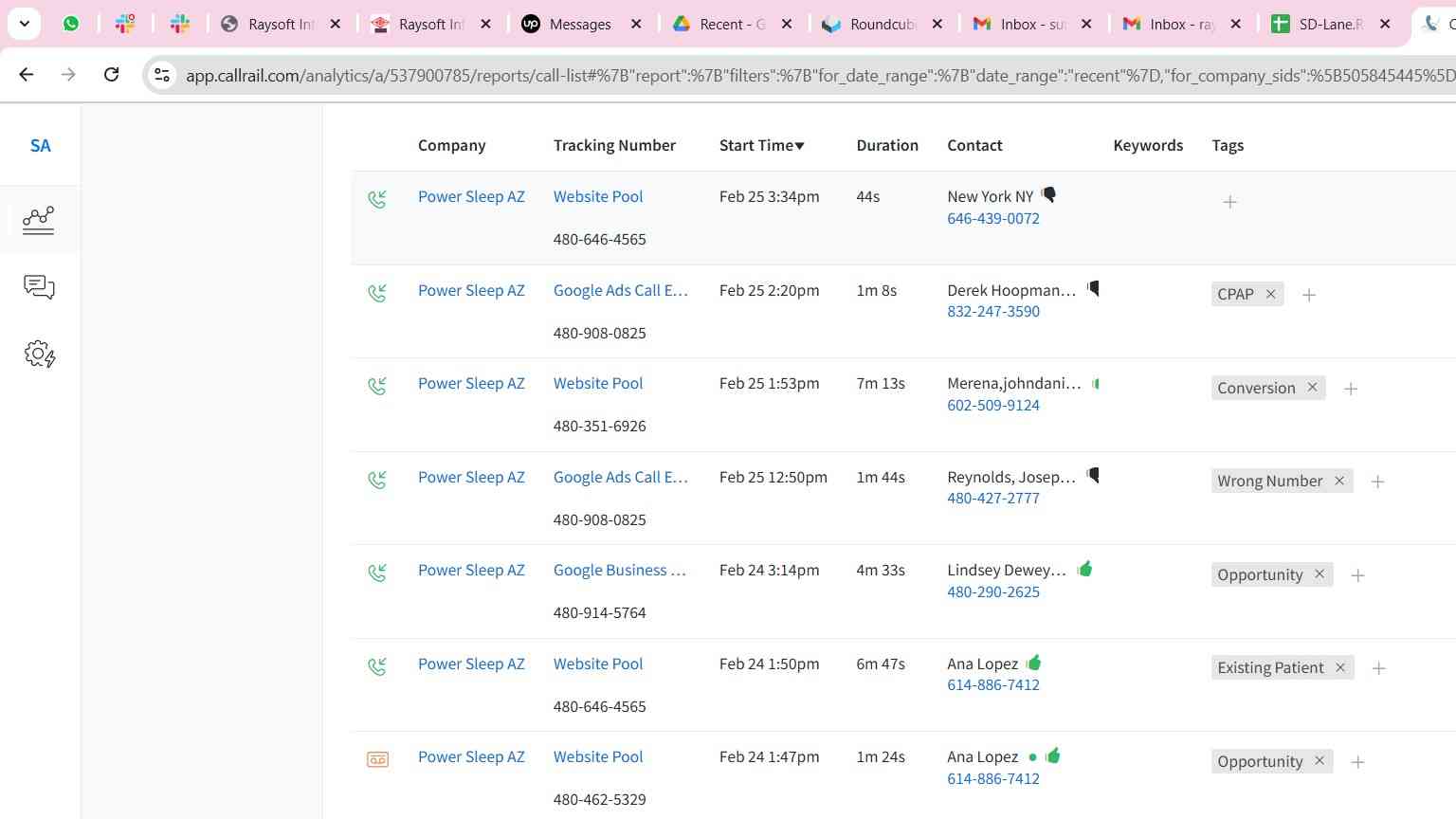Image resolution: width=1456 pixels, height=819 pixels.
Task: Click the SA account logo
Action: [40, 145]
